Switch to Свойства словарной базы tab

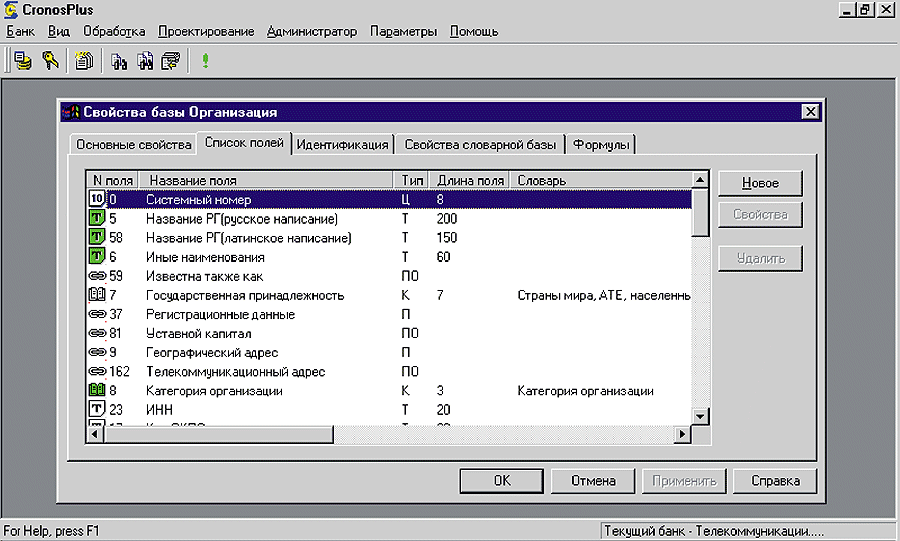(480, 145)
